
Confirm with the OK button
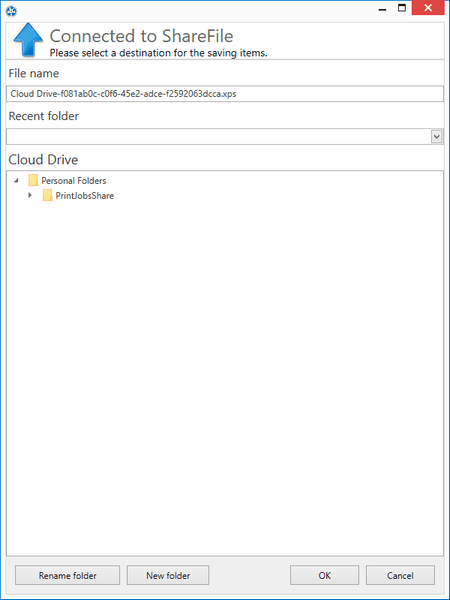(x=324, y=576)
